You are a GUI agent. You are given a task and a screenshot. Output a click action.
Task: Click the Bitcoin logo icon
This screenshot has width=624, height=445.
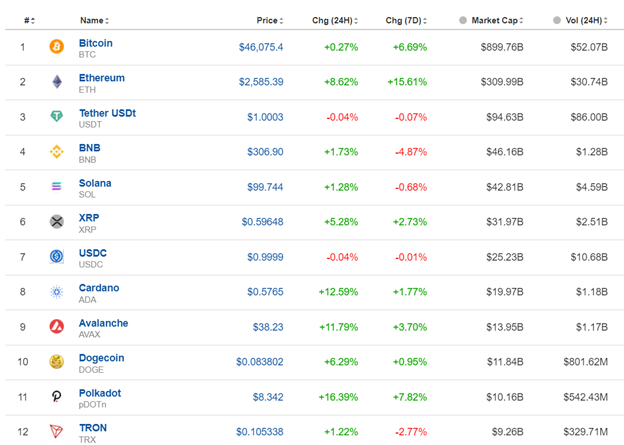coord(57,47)
